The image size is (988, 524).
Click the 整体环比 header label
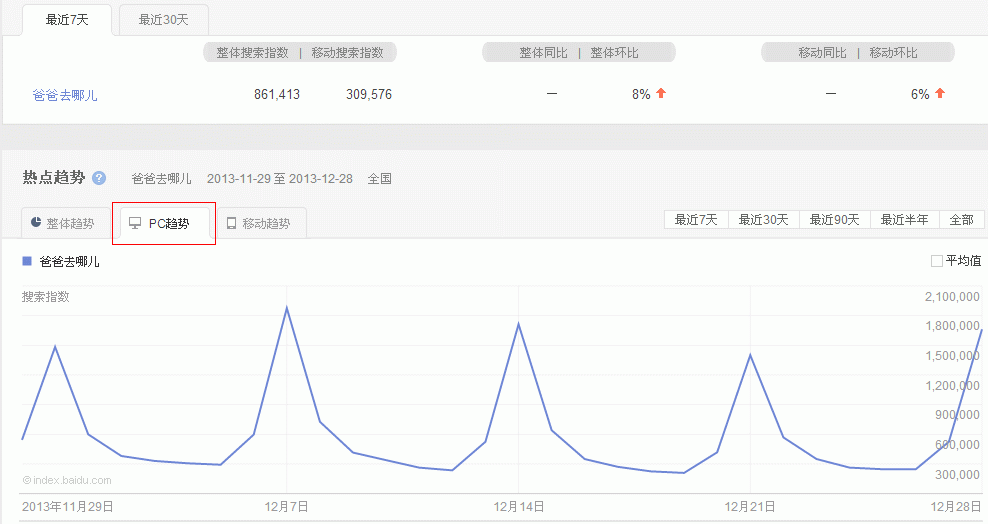(x=614, y=53)
